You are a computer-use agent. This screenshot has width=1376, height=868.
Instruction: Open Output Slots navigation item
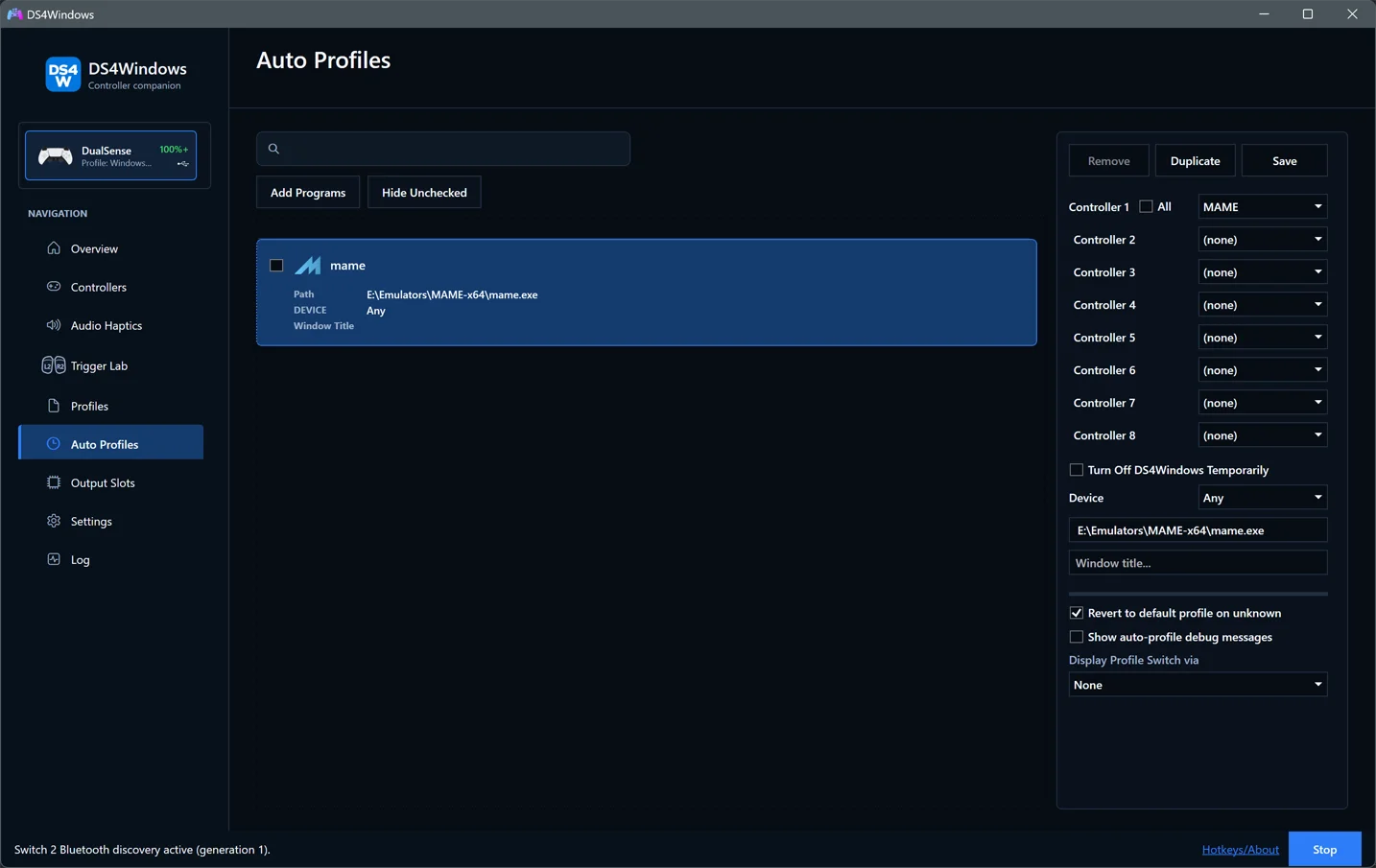(111, 482)
